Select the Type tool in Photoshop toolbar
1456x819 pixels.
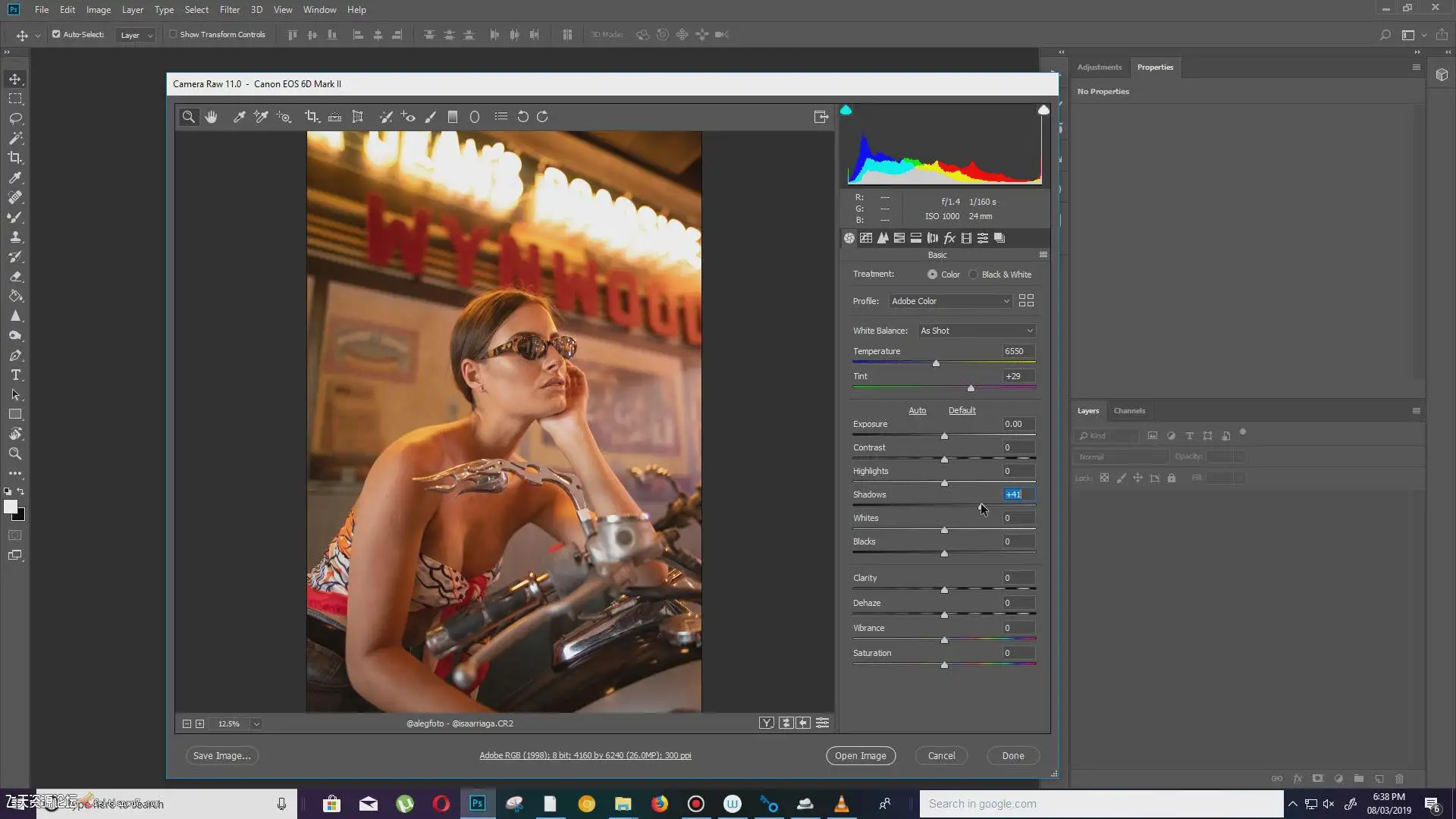[15, 375]
